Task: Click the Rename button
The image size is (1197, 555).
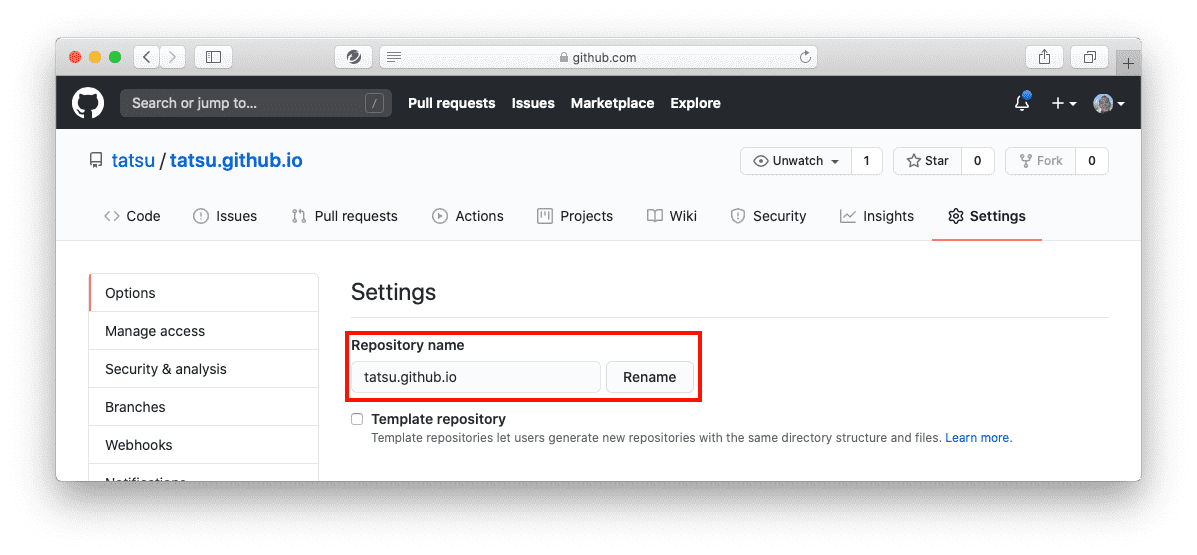Action: pos(650,377)
